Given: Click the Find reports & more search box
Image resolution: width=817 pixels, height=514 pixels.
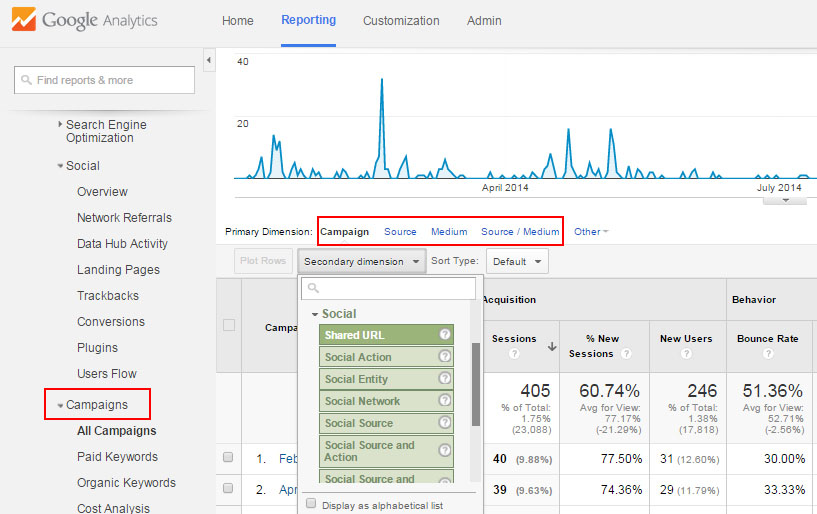Looking at the screenshot, I should pos(105,80).
